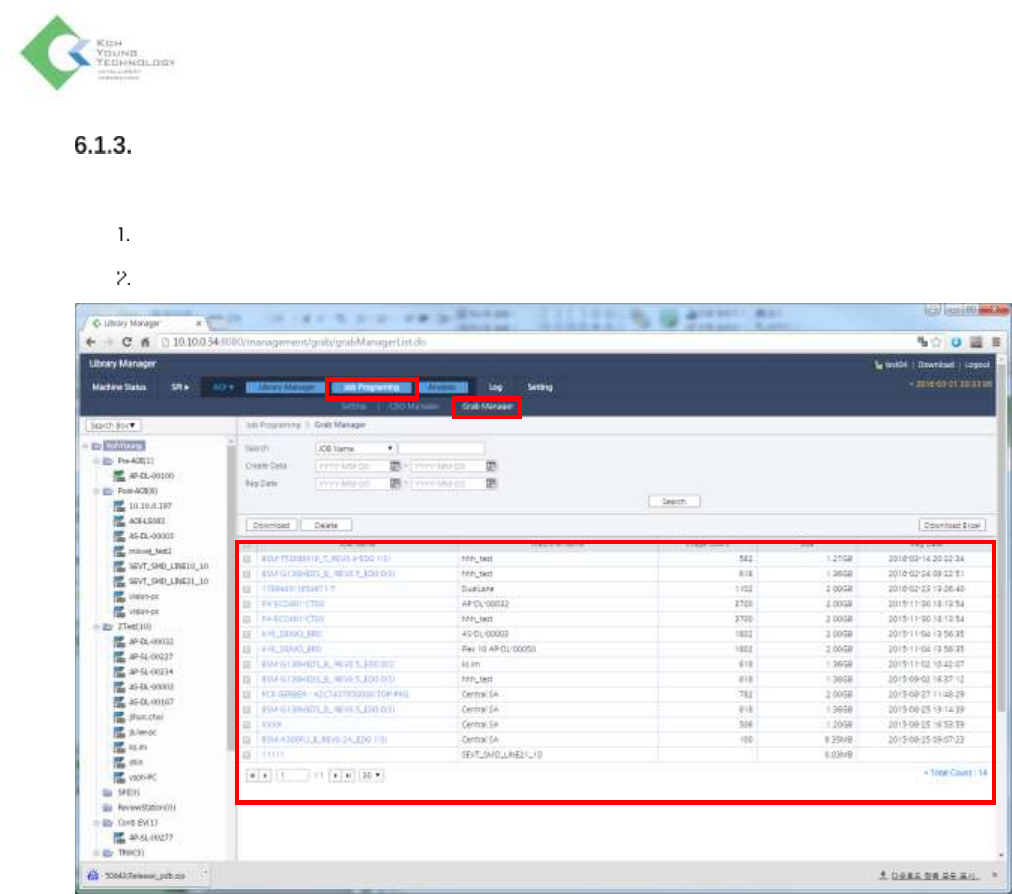Check the row with equipment DualLane

[x=247, y=589]
